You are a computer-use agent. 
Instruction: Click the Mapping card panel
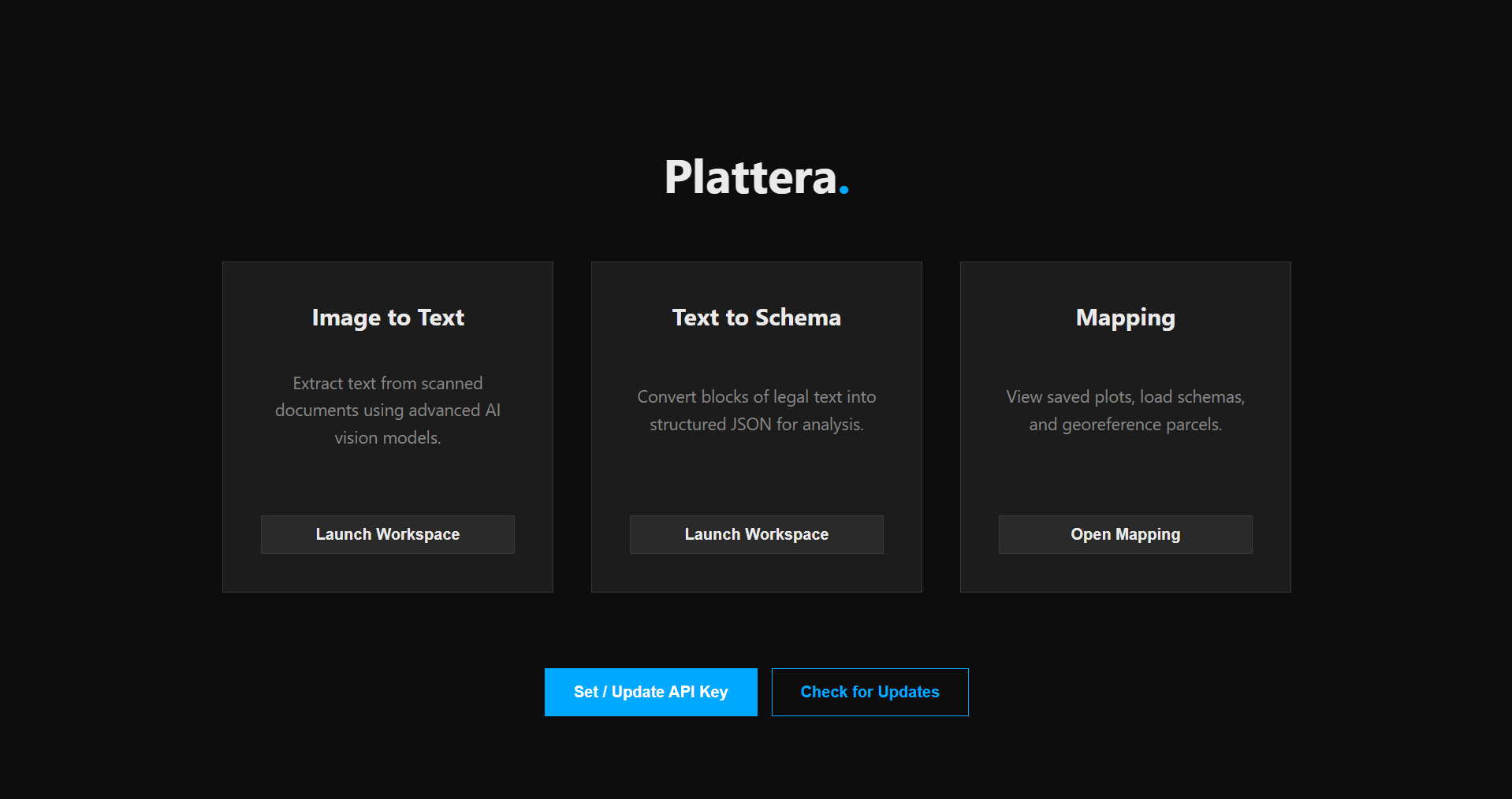point(1125,481)
